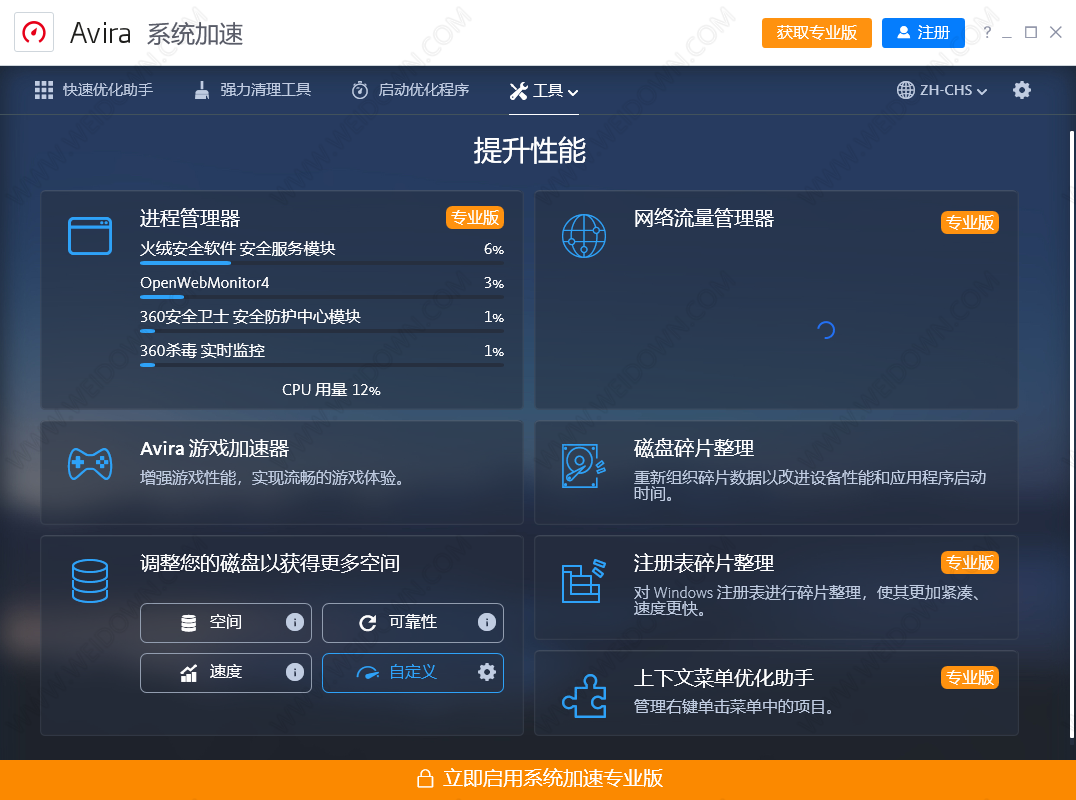Click the network traffic manager globe icon
This screenshot has width=1076, height=800.
coord(584,236)
